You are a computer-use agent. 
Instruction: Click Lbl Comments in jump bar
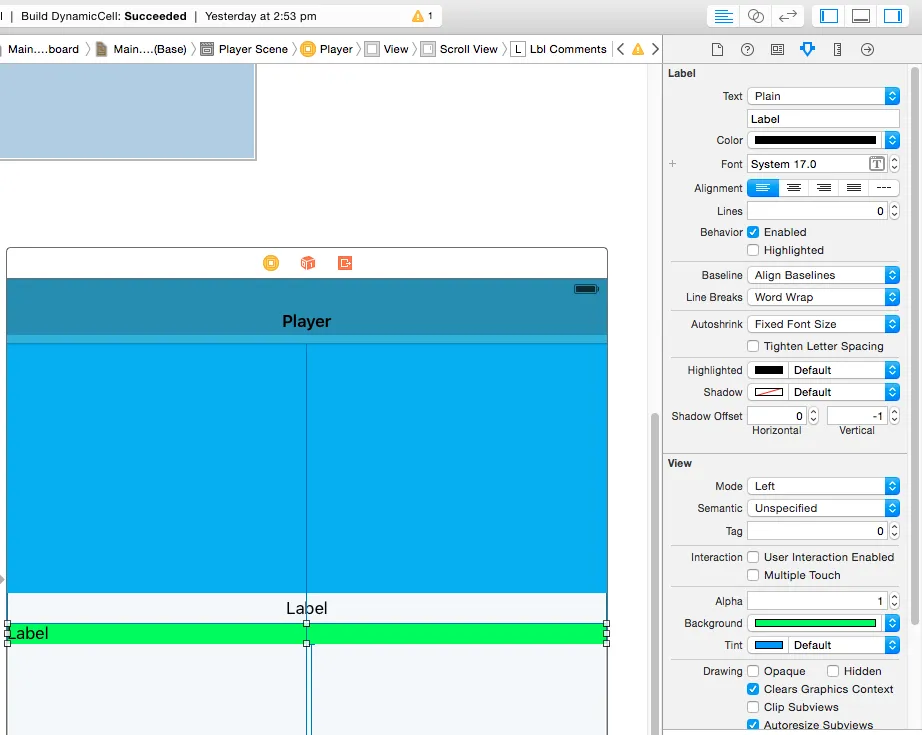coord(559,49)
